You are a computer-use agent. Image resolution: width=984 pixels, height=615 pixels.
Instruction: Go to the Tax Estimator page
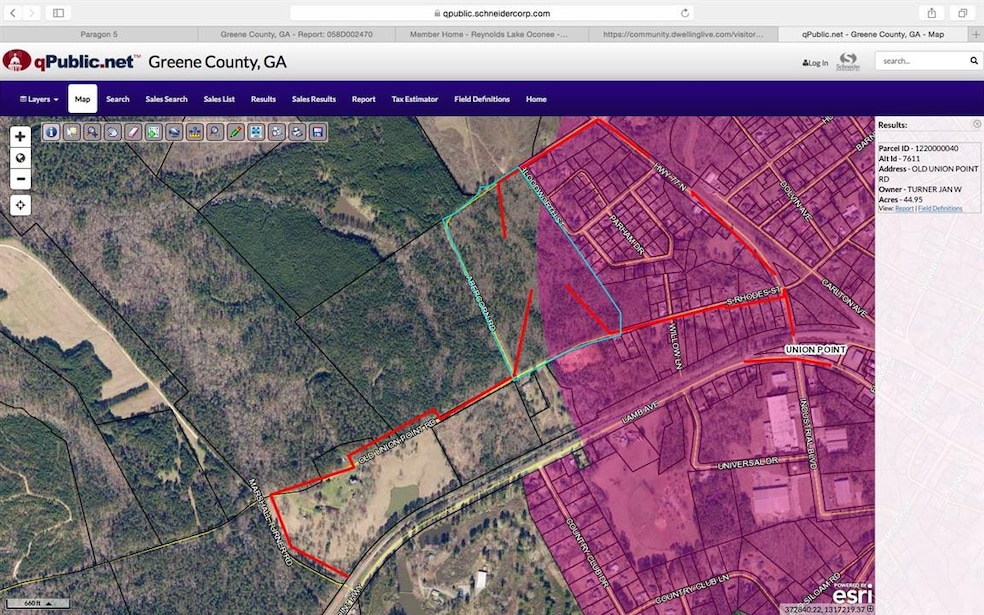point(414,99)
